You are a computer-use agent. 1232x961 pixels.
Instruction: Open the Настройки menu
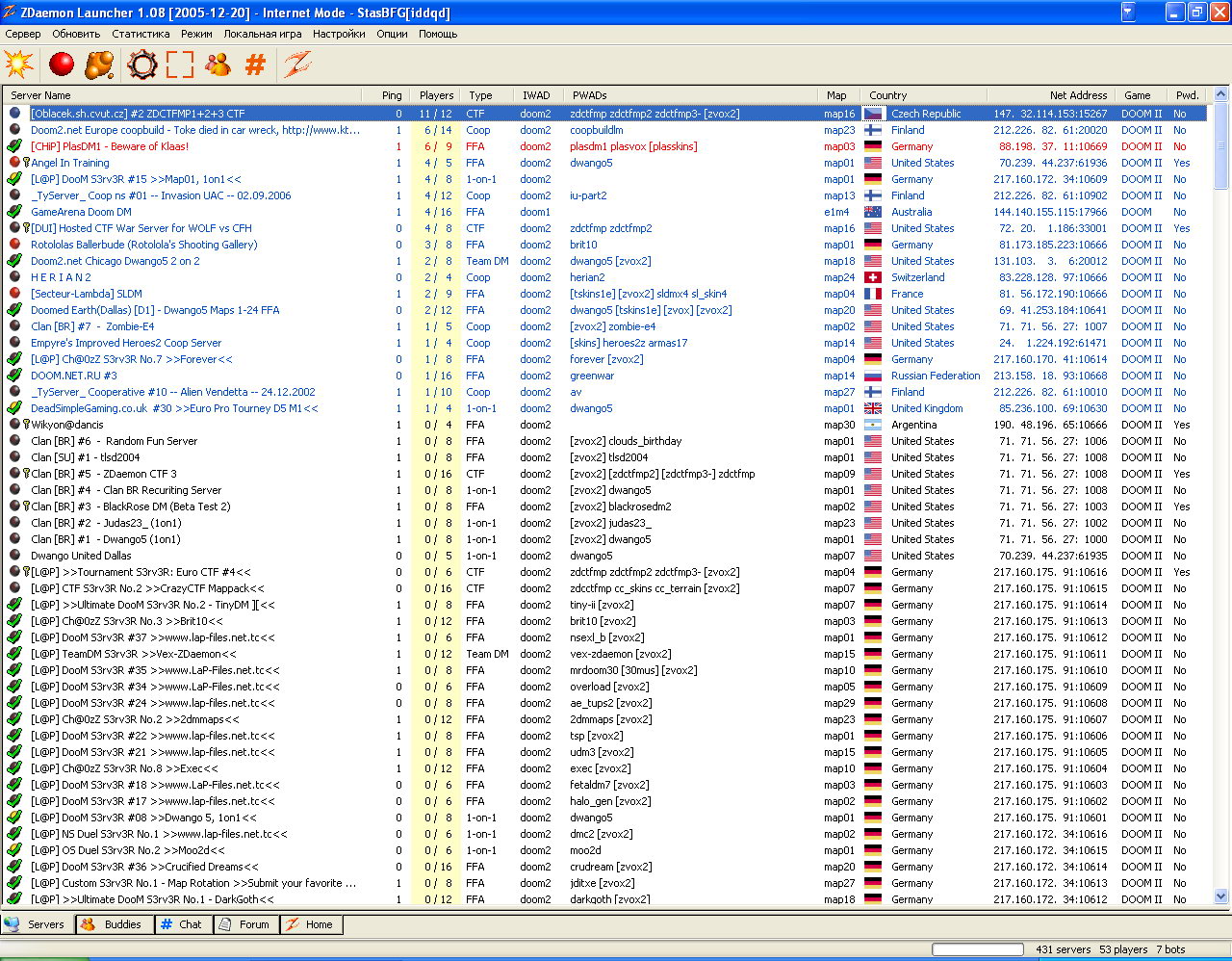tap(339, 34)
